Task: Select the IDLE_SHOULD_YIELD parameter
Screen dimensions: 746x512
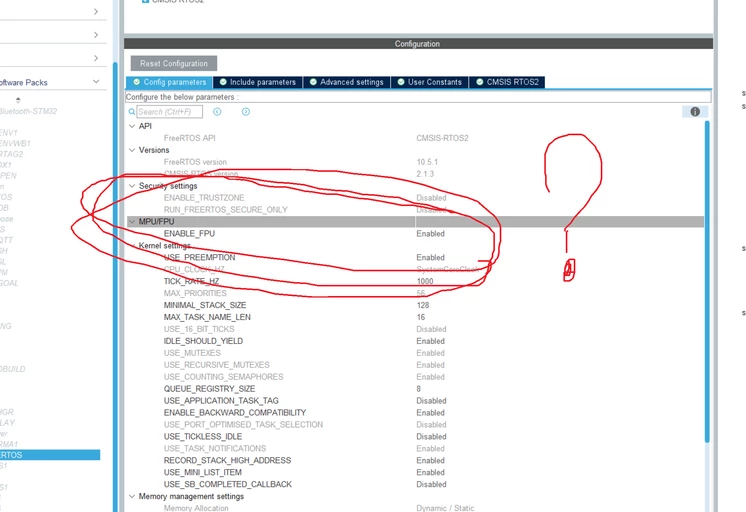Action: [x=203, y=341]
